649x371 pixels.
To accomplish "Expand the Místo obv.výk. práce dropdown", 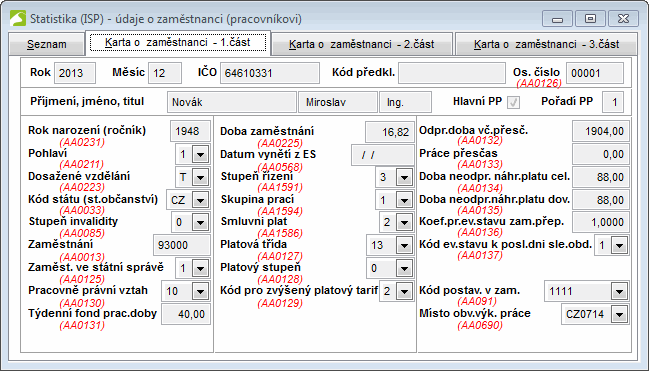I will [620, 314].
